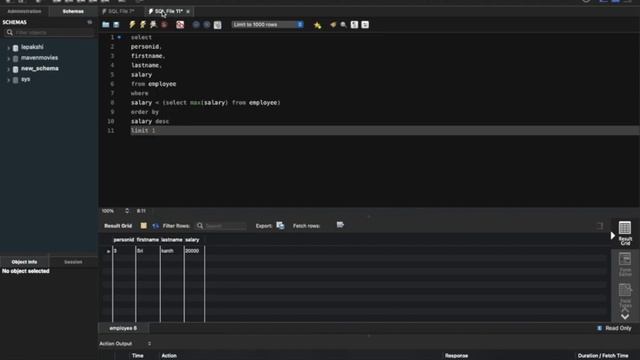The image size is (640, 360).
Task: Refresh schemas icon beside SCHEMAS header
Action: 90,22
